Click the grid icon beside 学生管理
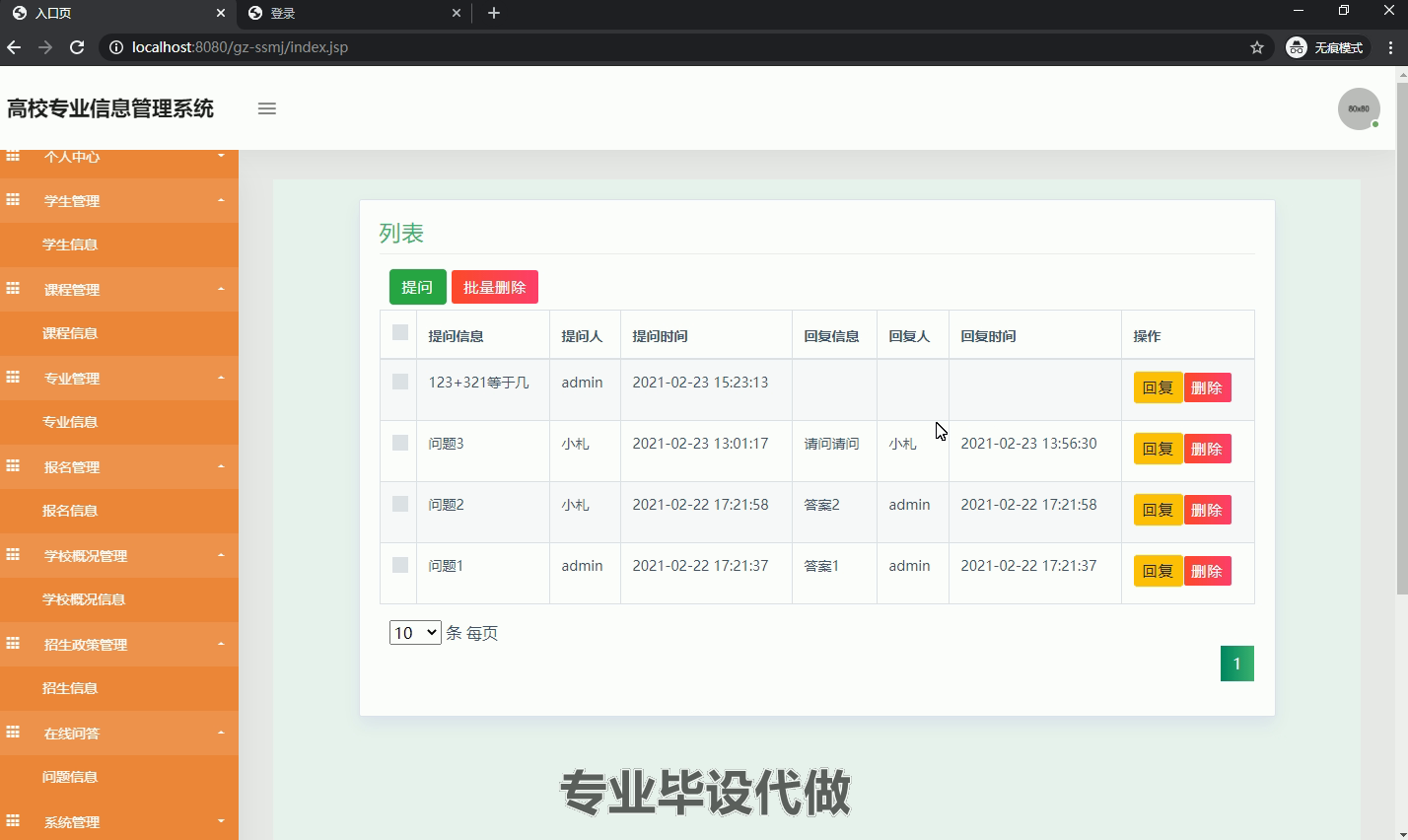 tap(13, 200)
